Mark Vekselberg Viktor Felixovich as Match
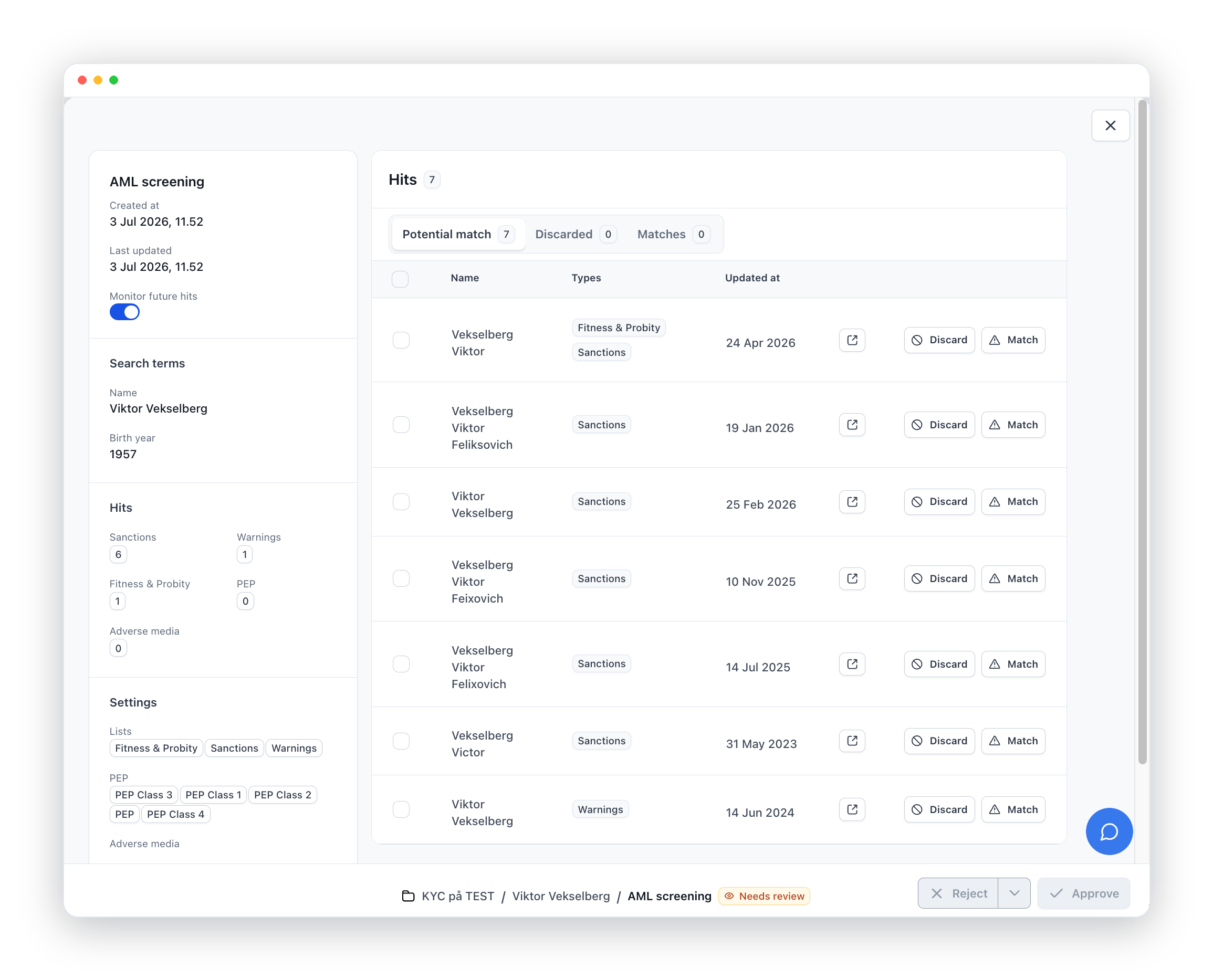 tap(1012, 664)
